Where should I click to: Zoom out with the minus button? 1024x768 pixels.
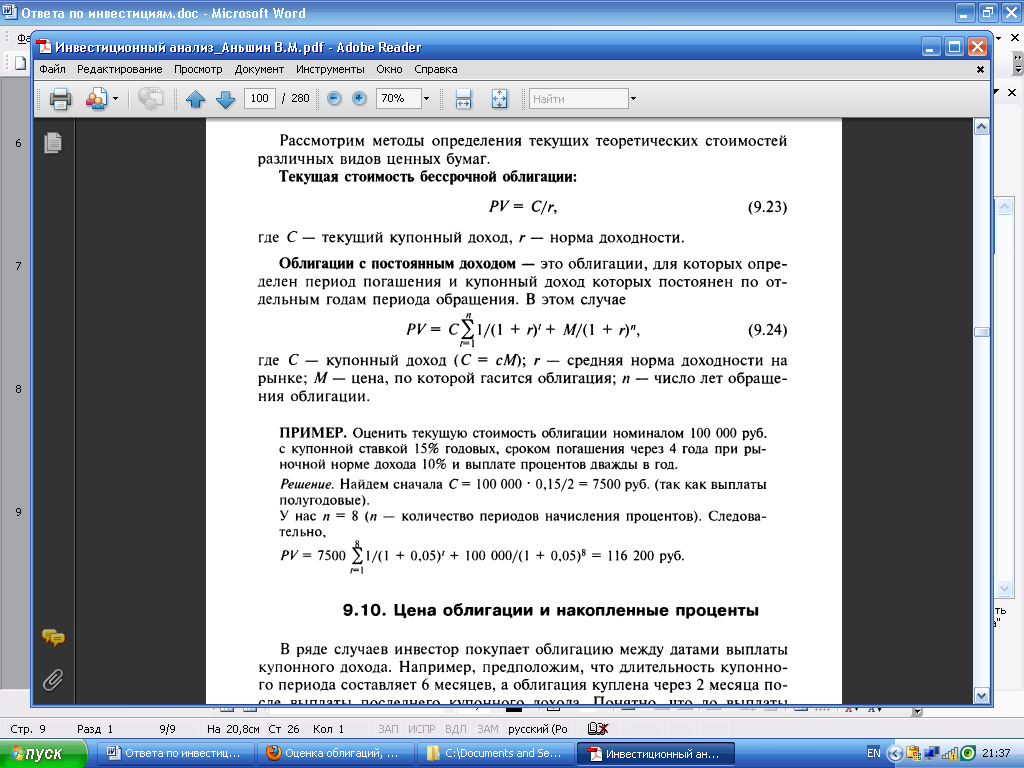pyautogui.click(x=334, y=99)
